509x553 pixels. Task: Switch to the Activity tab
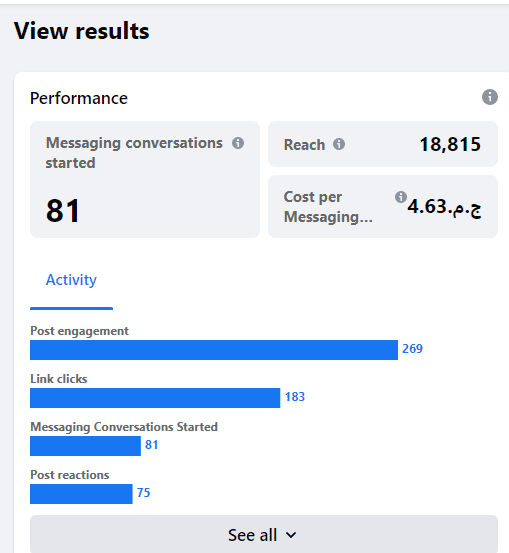tap(71, 280)
